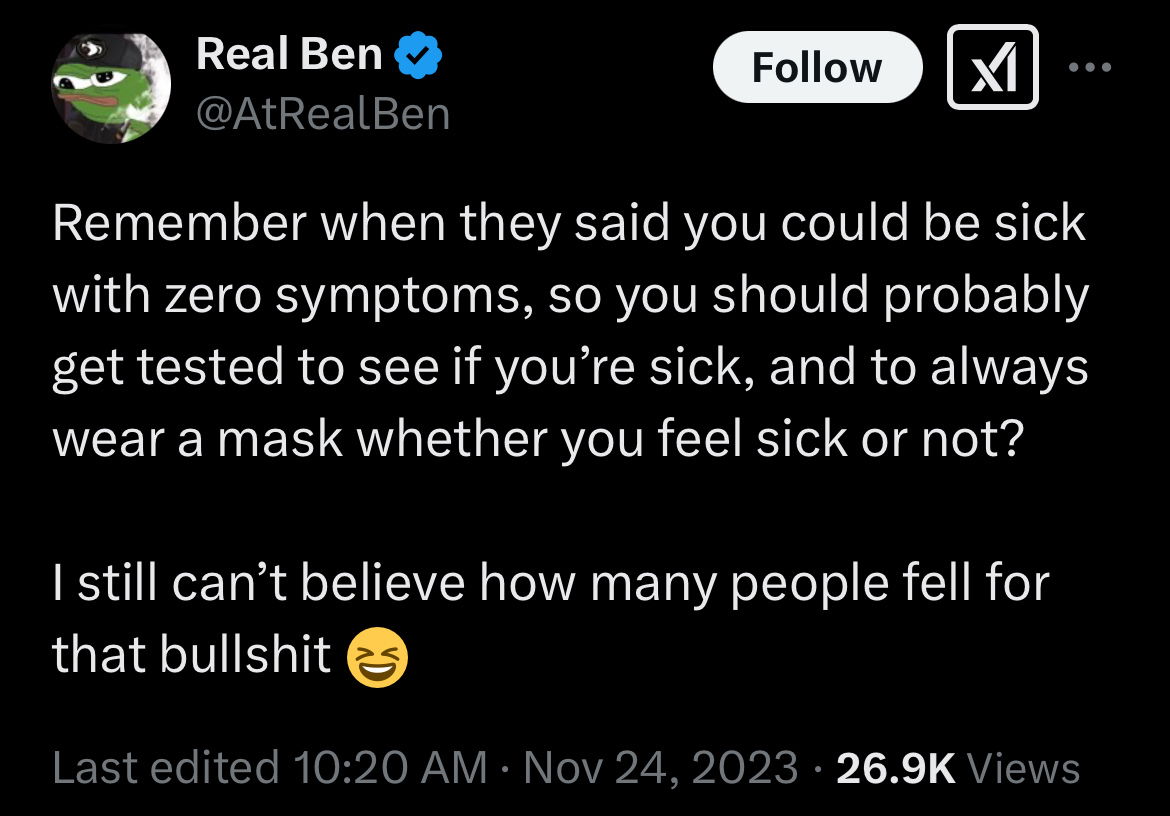
Task: Open the Real Ben display name
Action: 290,54
